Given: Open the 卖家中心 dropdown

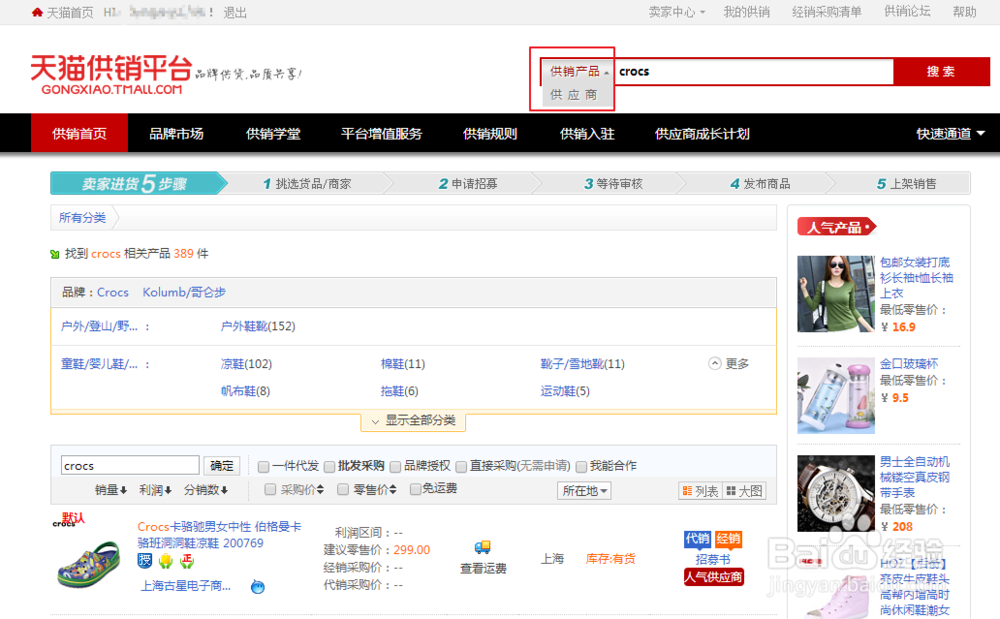Looking at the screenshot, I should click(x=677, y=12).
